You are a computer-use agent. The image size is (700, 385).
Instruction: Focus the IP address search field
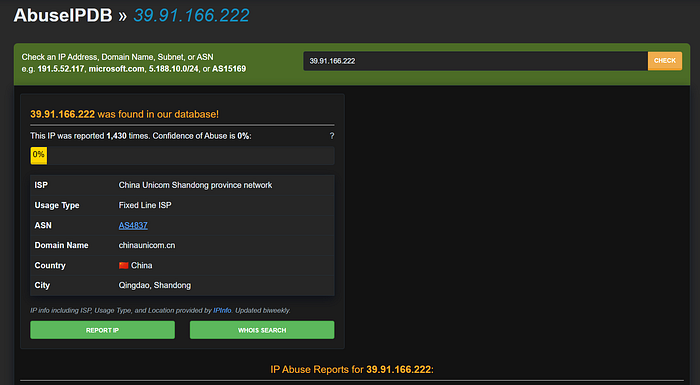(475, 61)
